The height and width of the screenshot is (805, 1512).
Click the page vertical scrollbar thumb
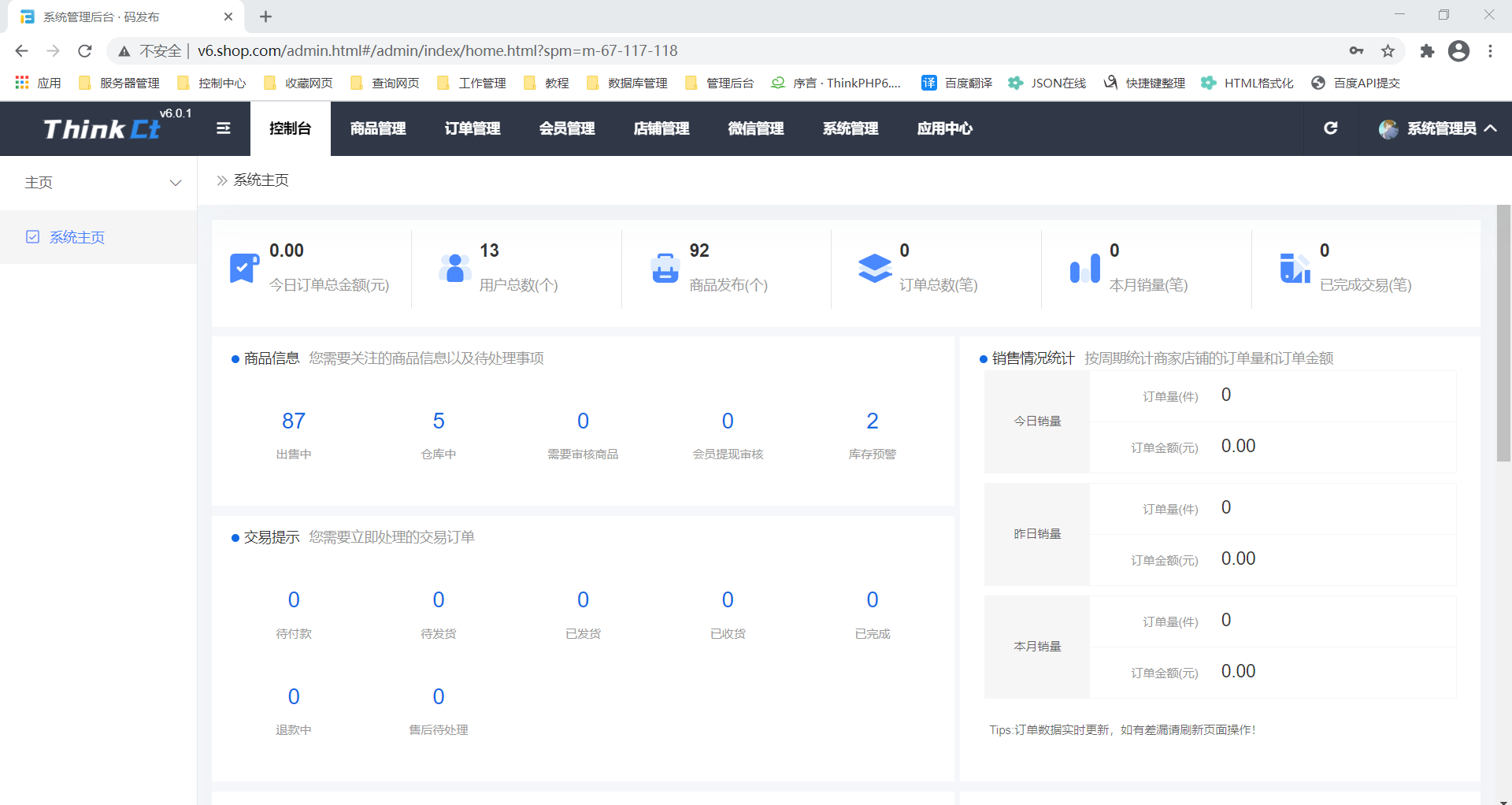click(x=1503, y=332)
